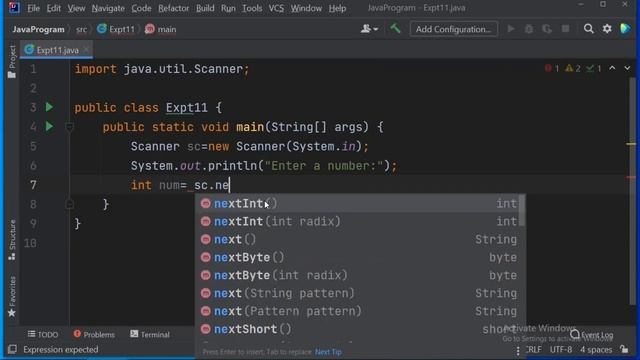This screenshot has width=640, height=360.
Task: Select nextShort() completion suggestion
Action: [359, 329]
